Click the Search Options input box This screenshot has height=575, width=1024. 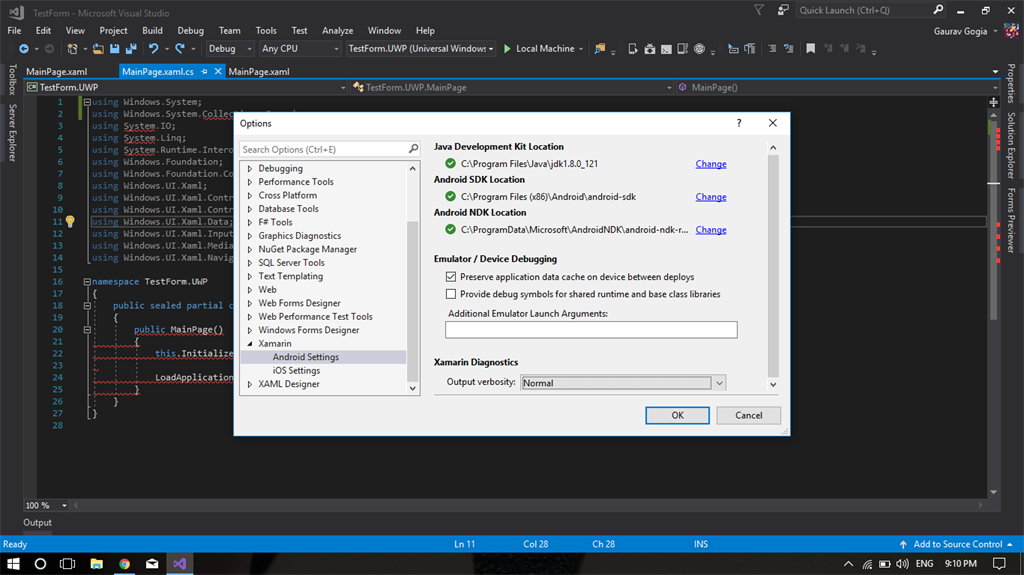329,150
